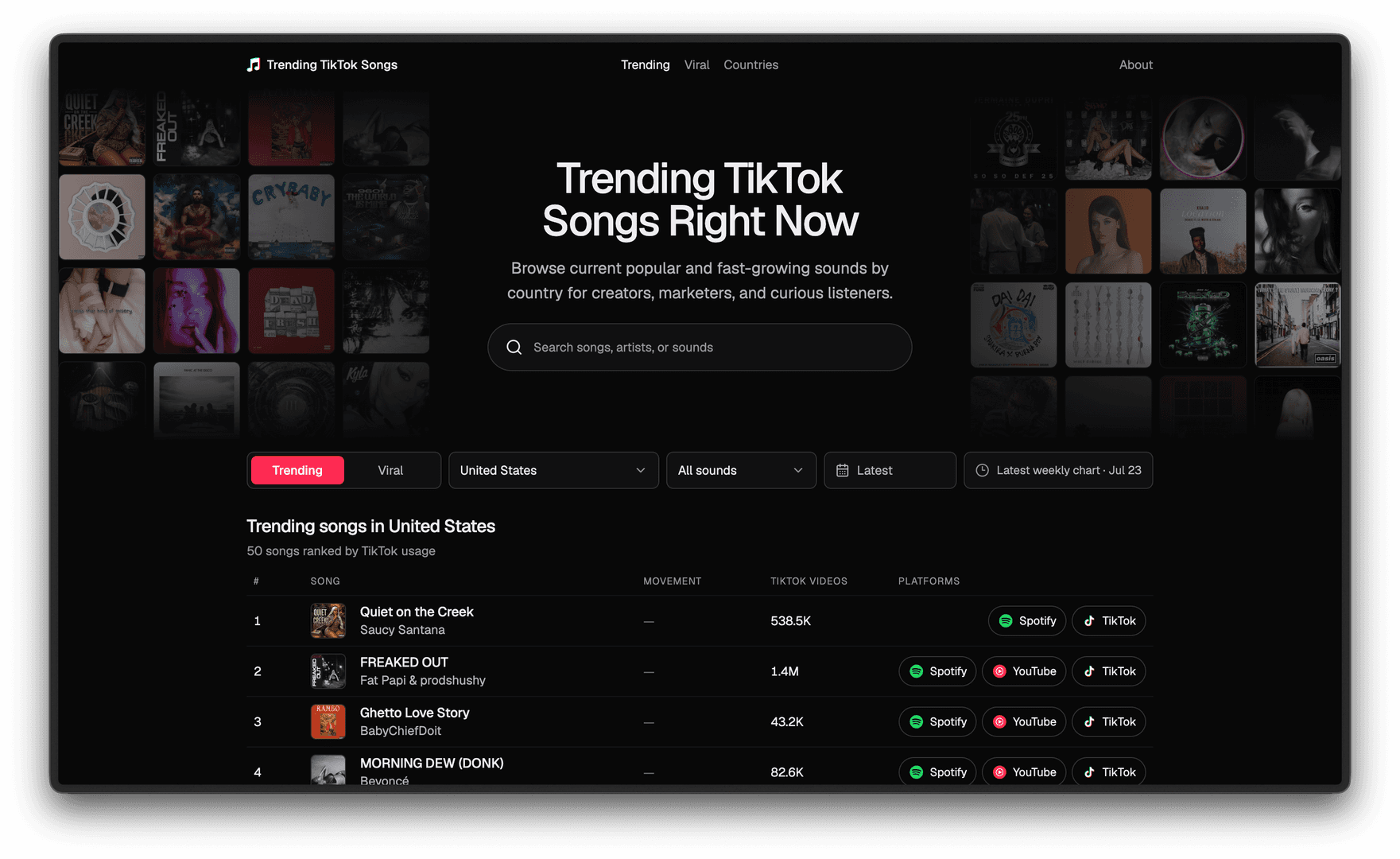The image size is (1400, 859).
Task: Click the Quiet on the Creek cover thumbnail in the list
Action: coord(328,621)
